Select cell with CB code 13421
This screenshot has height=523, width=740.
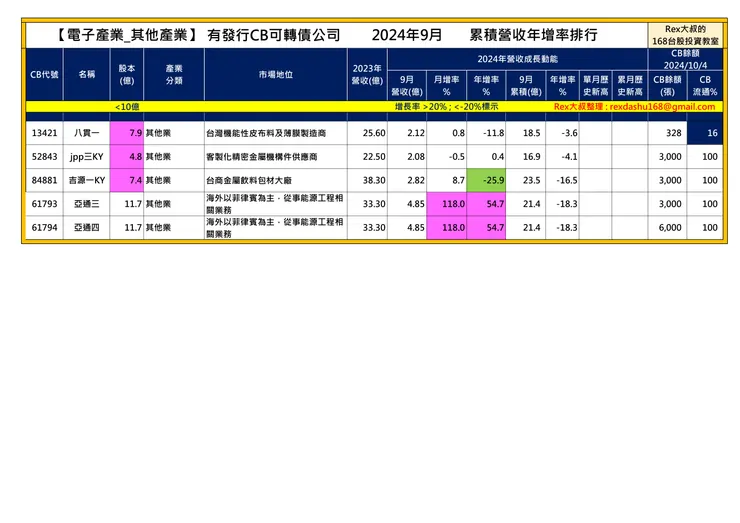[x=44, y=133]
